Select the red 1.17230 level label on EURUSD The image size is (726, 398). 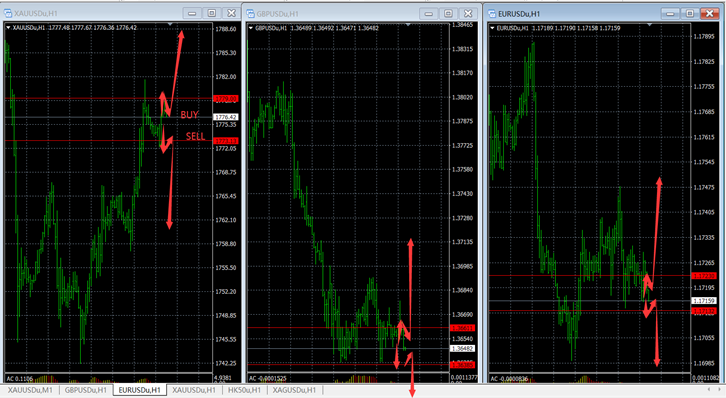(x=704, y=276)
